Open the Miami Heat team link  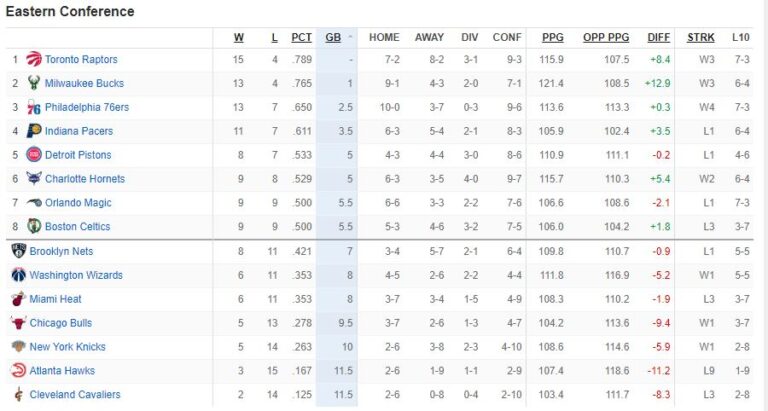pos(55,299)
